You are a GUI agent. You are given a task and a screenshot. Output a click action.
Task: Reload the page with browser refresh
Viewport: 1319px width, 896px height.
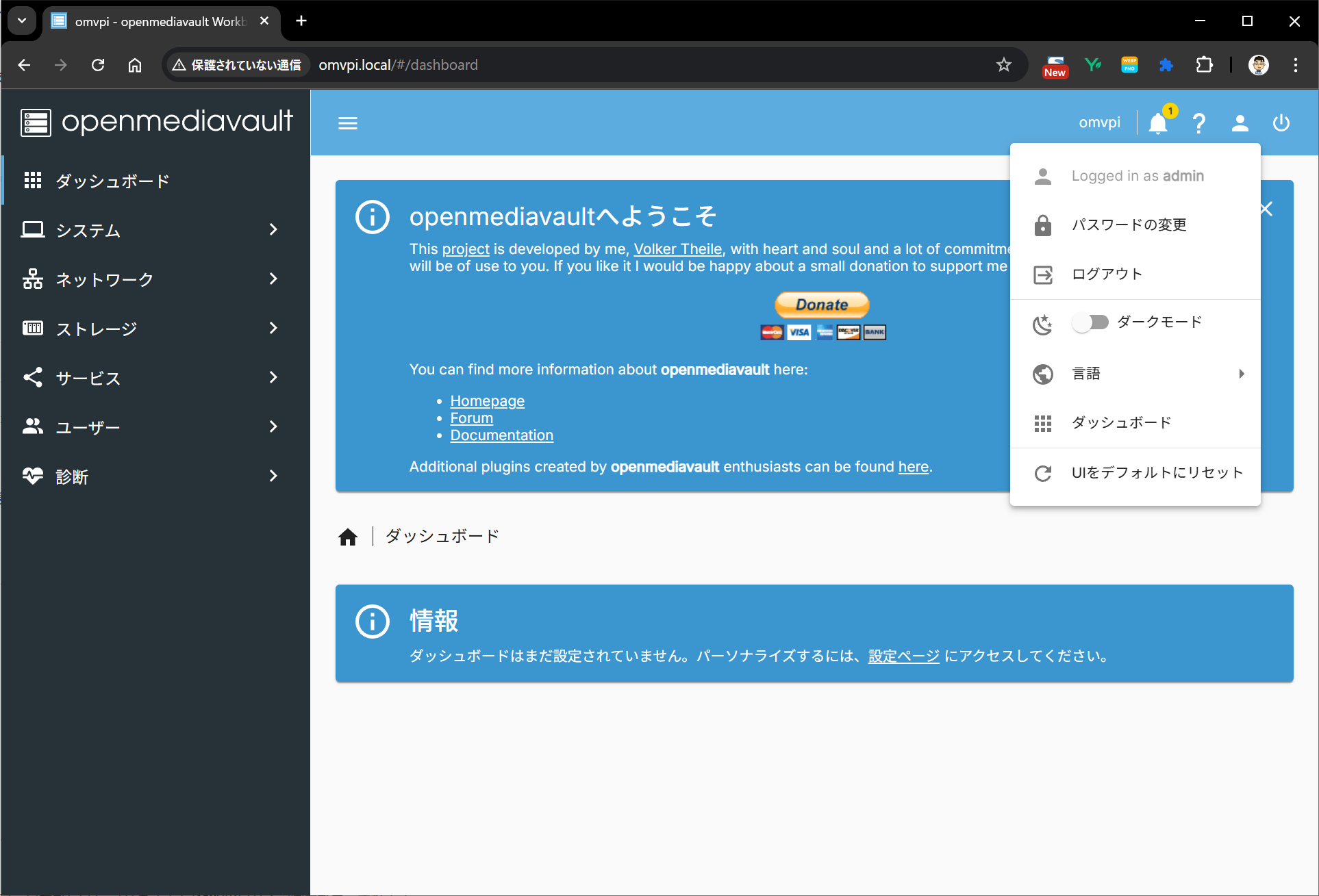98,65
